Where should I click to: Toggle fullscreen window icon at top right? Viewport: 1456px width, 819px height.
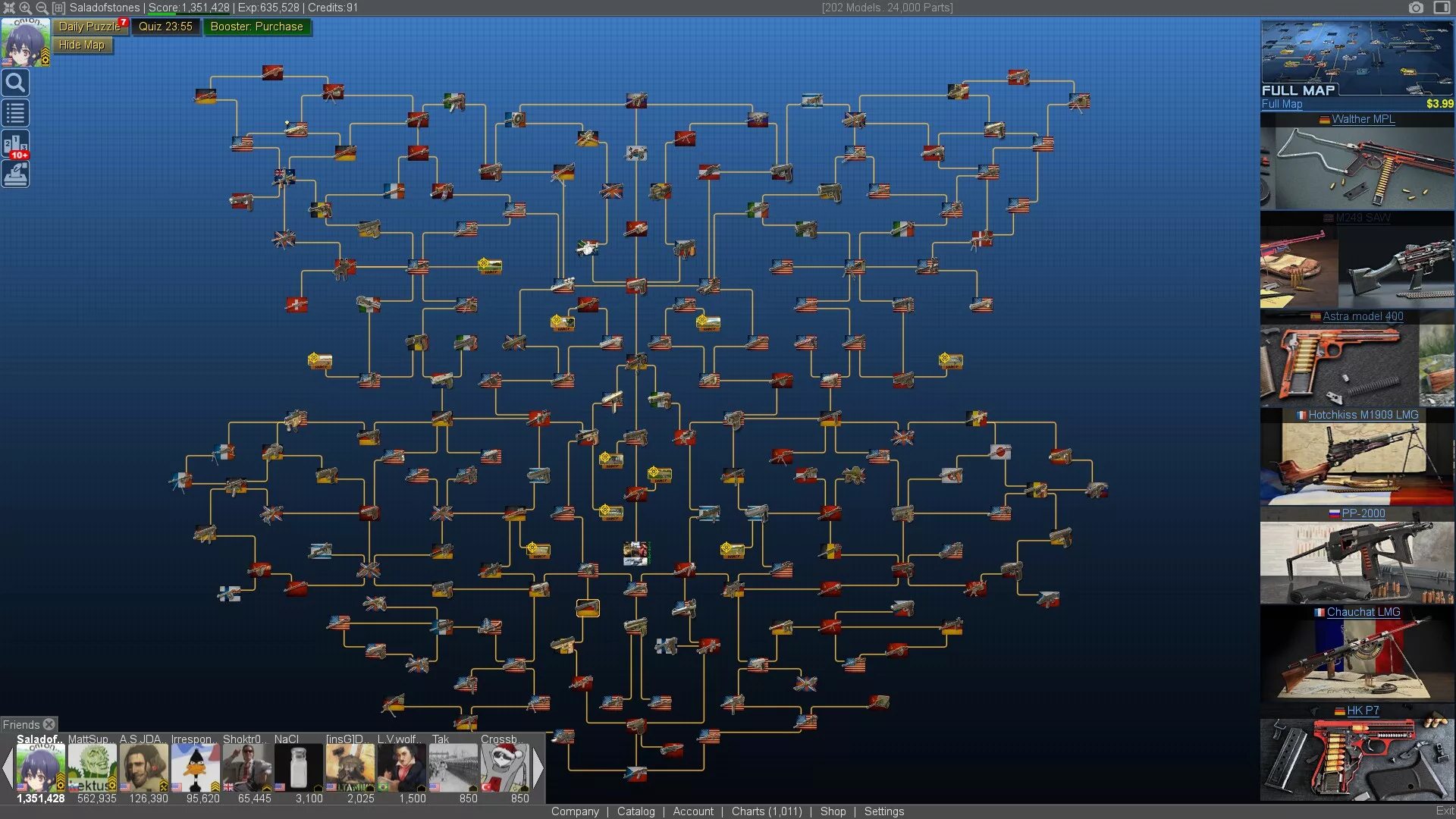point(1442,8)
